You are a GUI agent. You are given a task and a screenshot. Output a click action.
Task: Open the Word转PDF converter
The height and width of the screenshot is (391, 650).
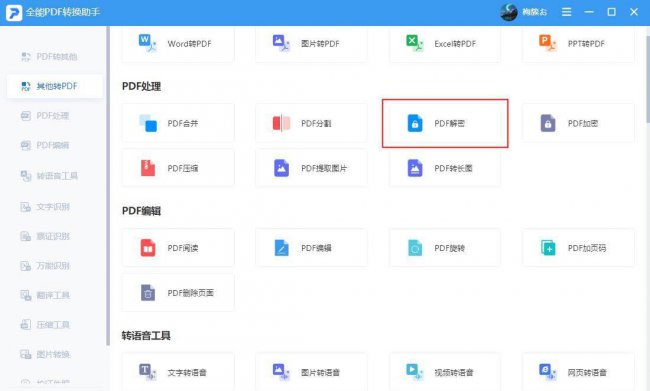tap(178, 44)
